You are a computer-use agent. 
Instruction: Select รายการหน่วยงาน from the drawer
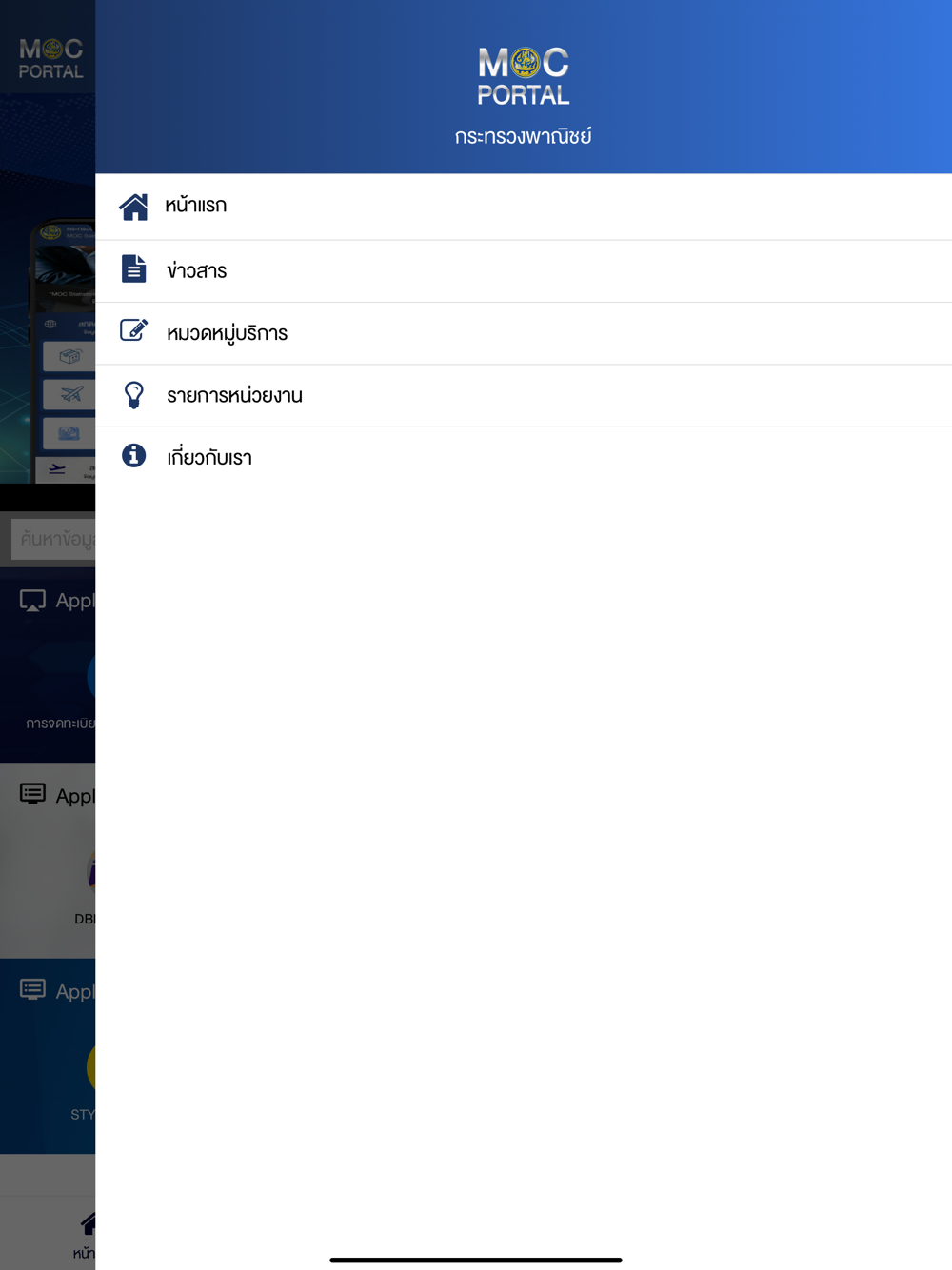click(x=524, y=395)
